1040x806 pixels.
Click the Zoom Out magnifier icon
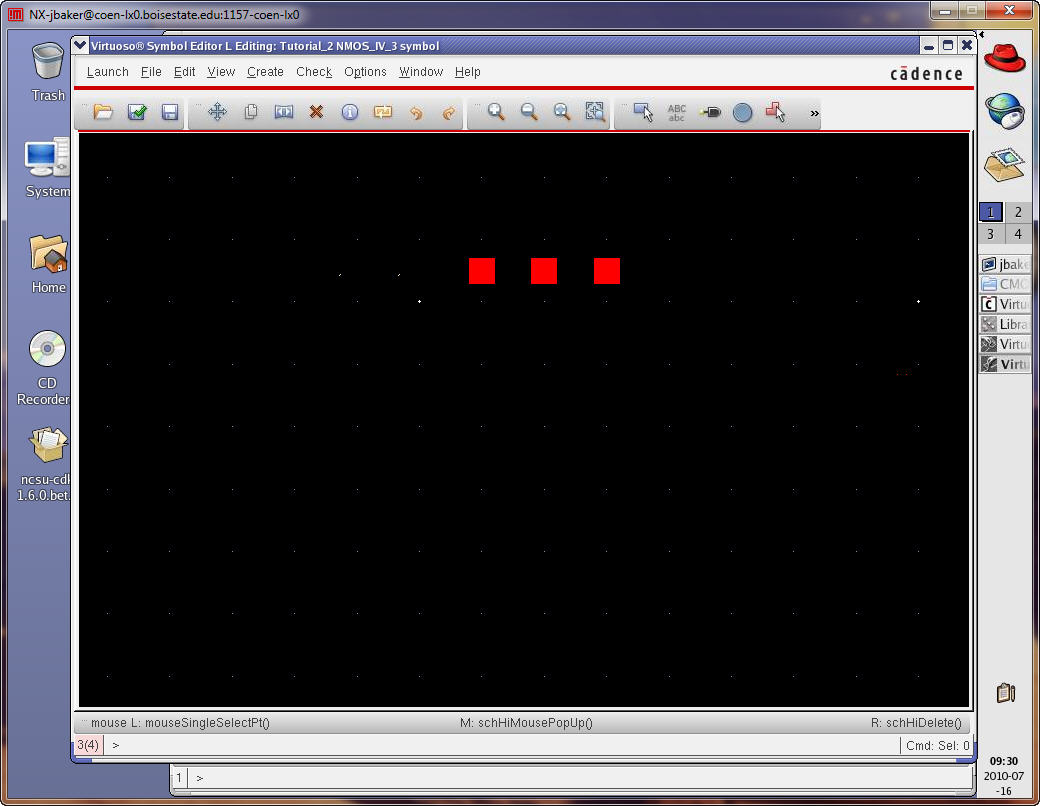[529, 111]
